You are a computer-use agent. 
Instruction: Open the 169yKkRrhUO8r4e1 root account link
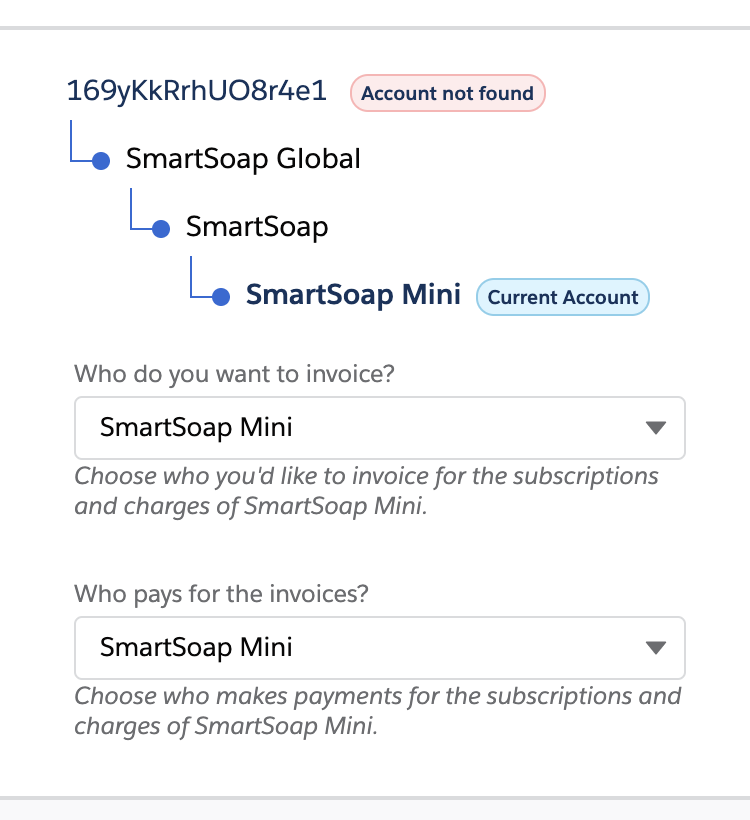[x=196, y=91]
